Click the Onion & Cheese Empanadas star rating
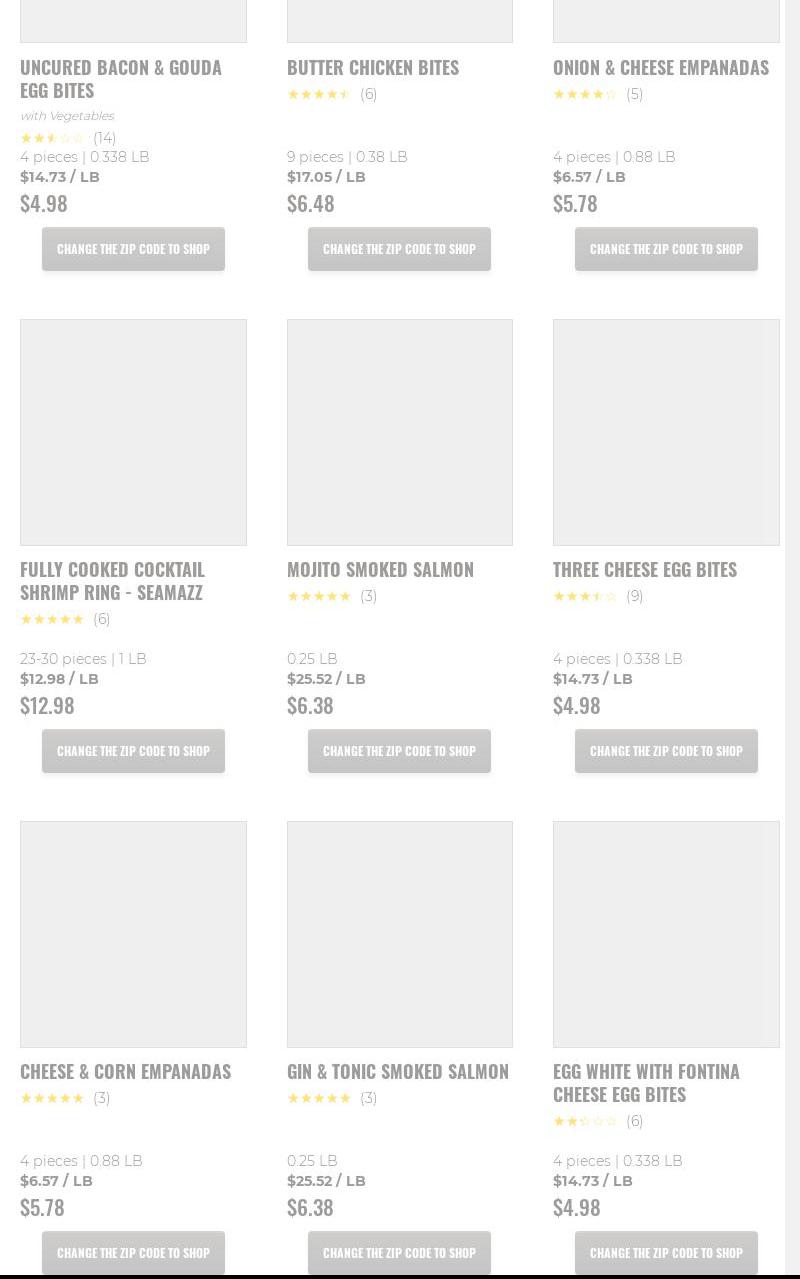800x1279 pixels. 585,94
